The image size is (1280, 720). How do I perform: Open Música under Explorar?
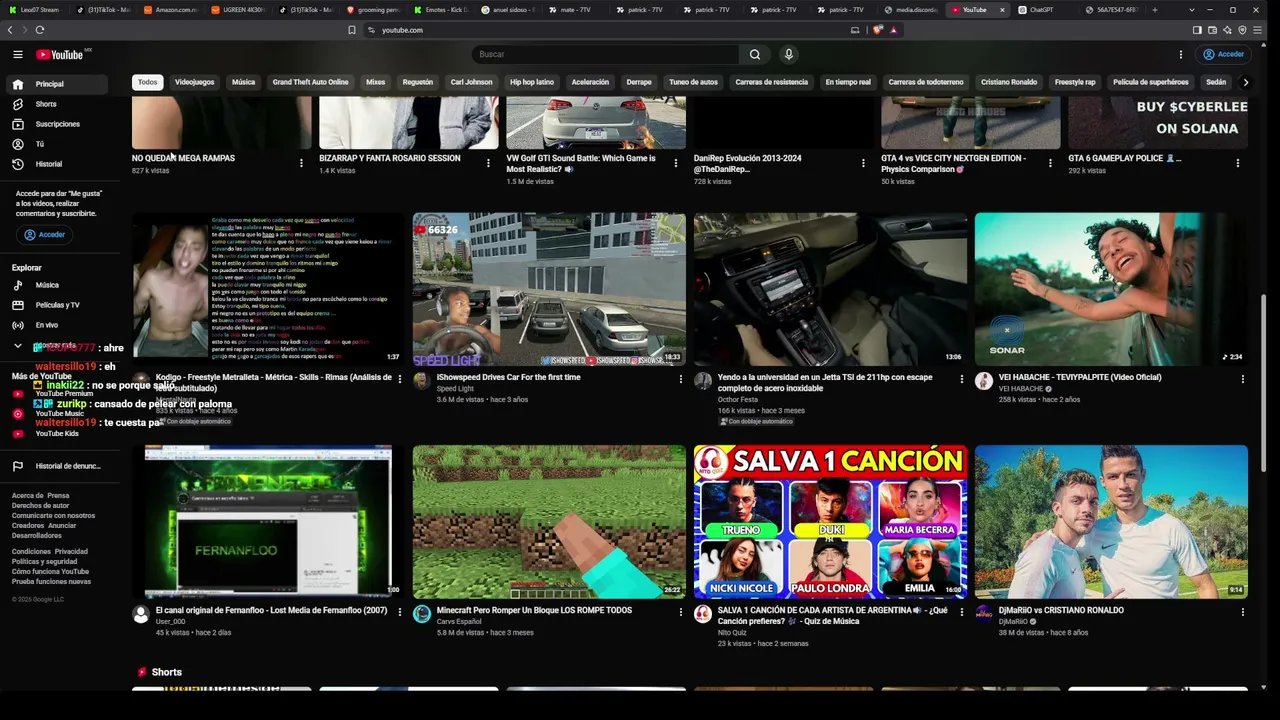56,285
